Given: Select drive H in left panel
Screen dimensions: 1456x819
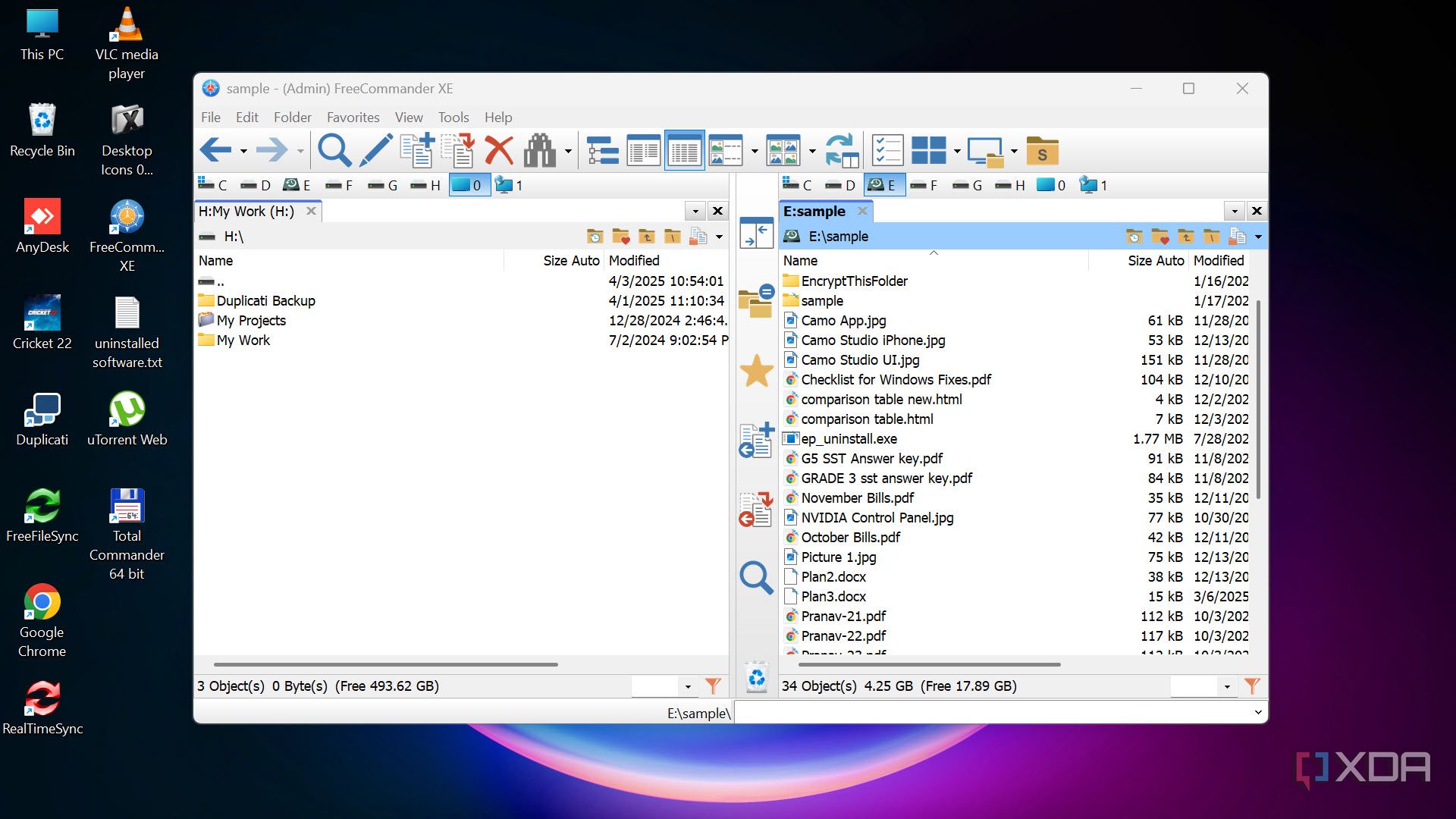Looking at the screenshot, I should pos(425,185).
